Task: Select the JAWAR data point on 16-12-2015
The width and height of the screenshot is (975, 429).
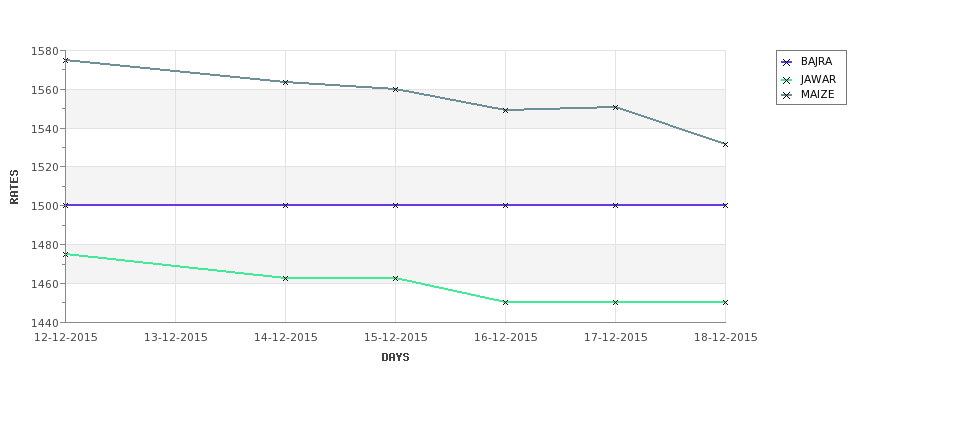Action: [x=506, y=302]
